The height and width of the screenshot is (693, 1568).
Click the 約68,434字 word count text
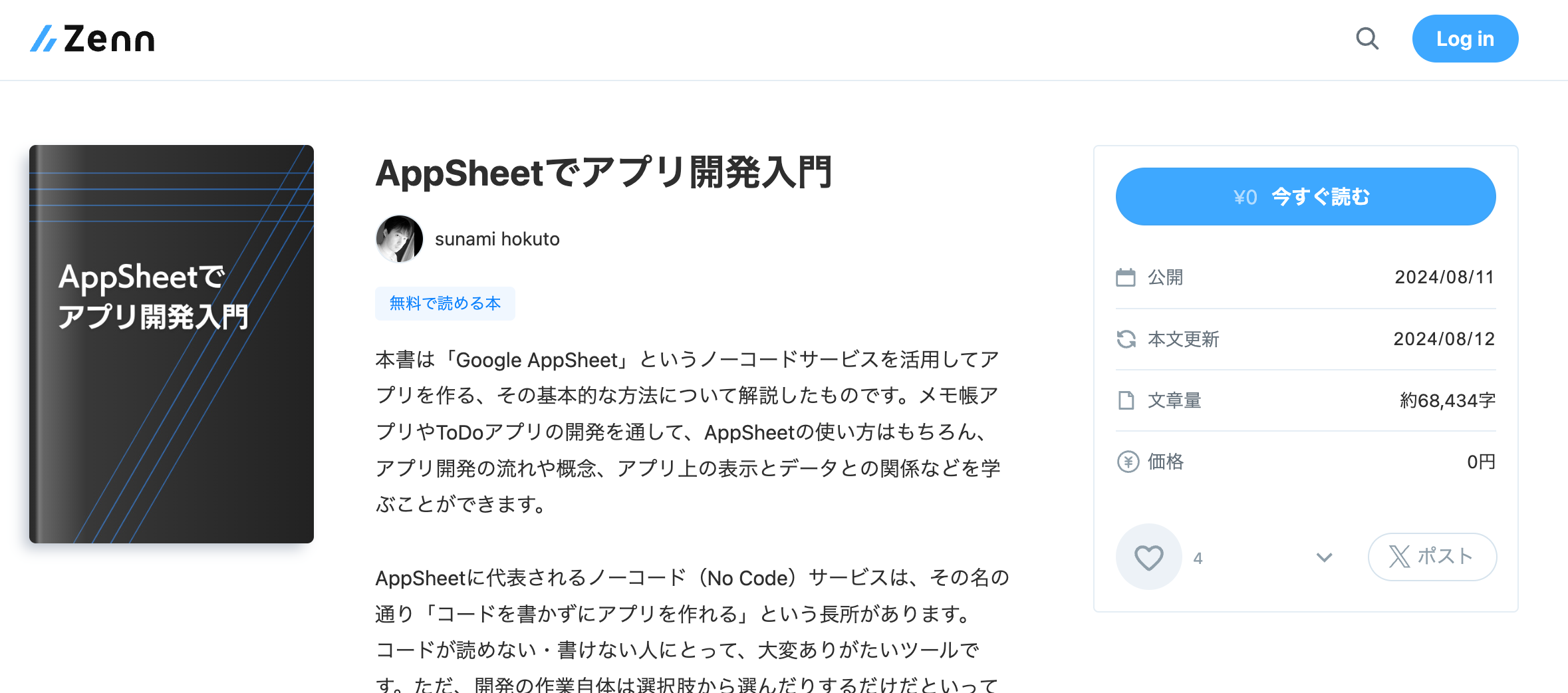[x=1447, y=400]
